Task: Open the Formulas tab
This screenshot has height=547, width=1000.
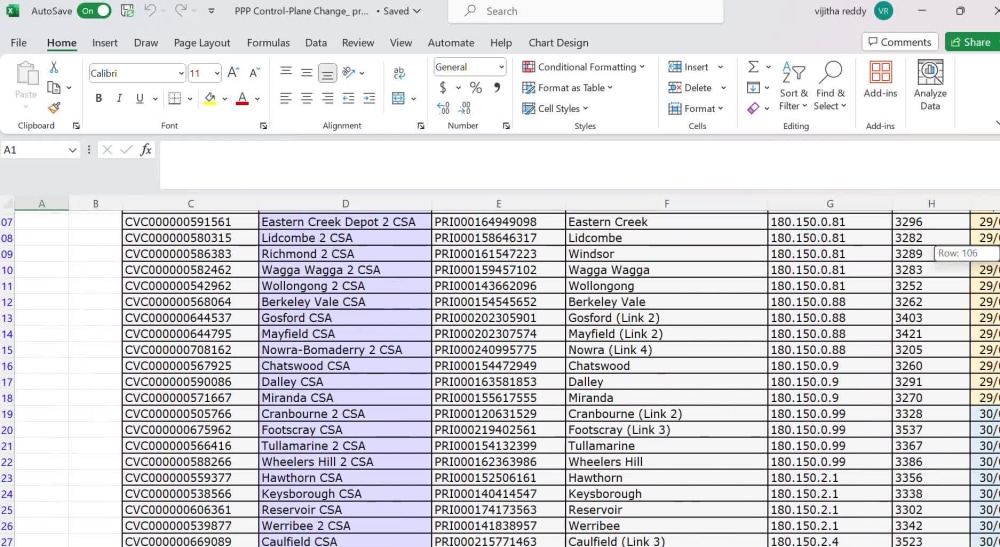Action: pyautogui.click(x=268, y=43)
